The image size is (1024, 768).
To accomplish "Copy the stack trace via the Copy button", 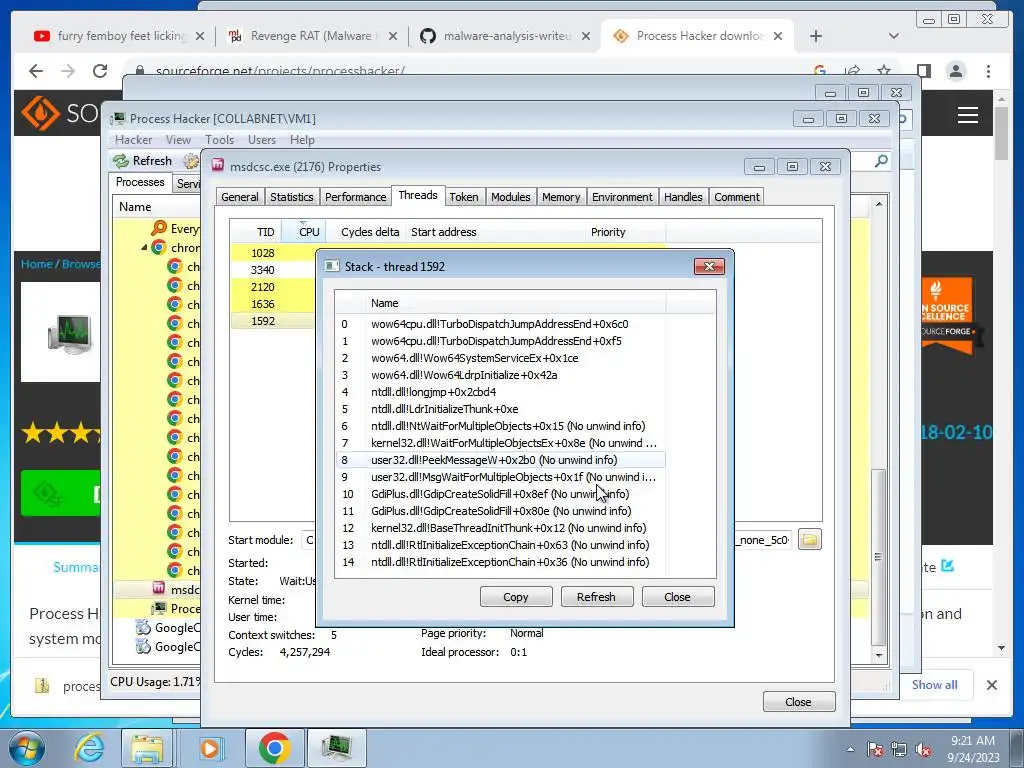I will coord(516,597).
